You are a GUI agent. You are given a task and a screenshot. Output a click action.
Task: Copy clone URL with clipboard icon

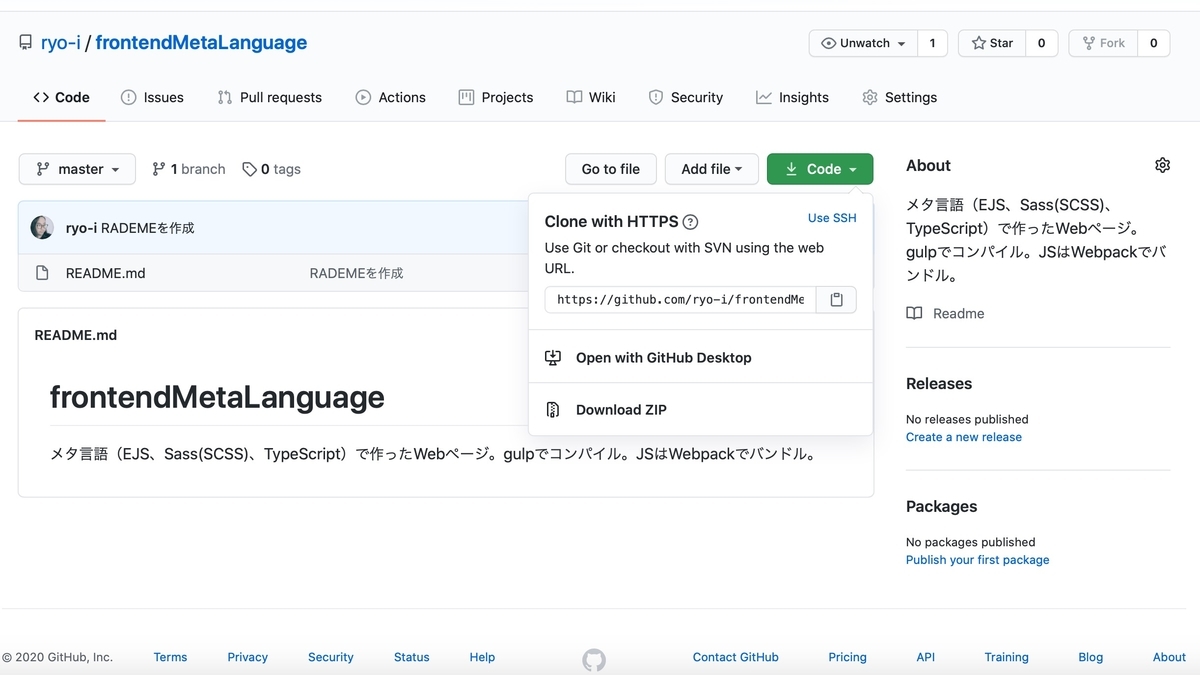pyautogui.click(x=837, y=299)
